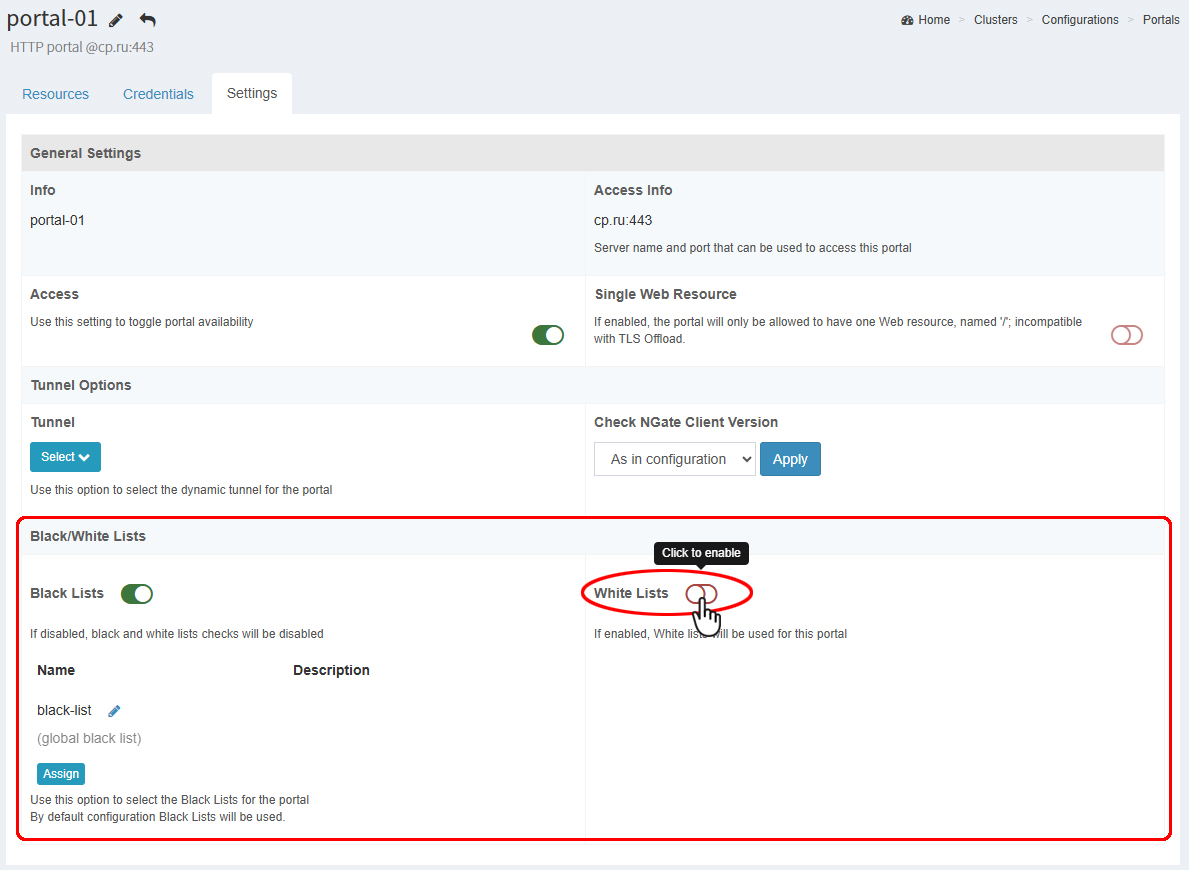Click the Name column header
Viewport: 1189px width, 870px height.
[x=56, y=670]
